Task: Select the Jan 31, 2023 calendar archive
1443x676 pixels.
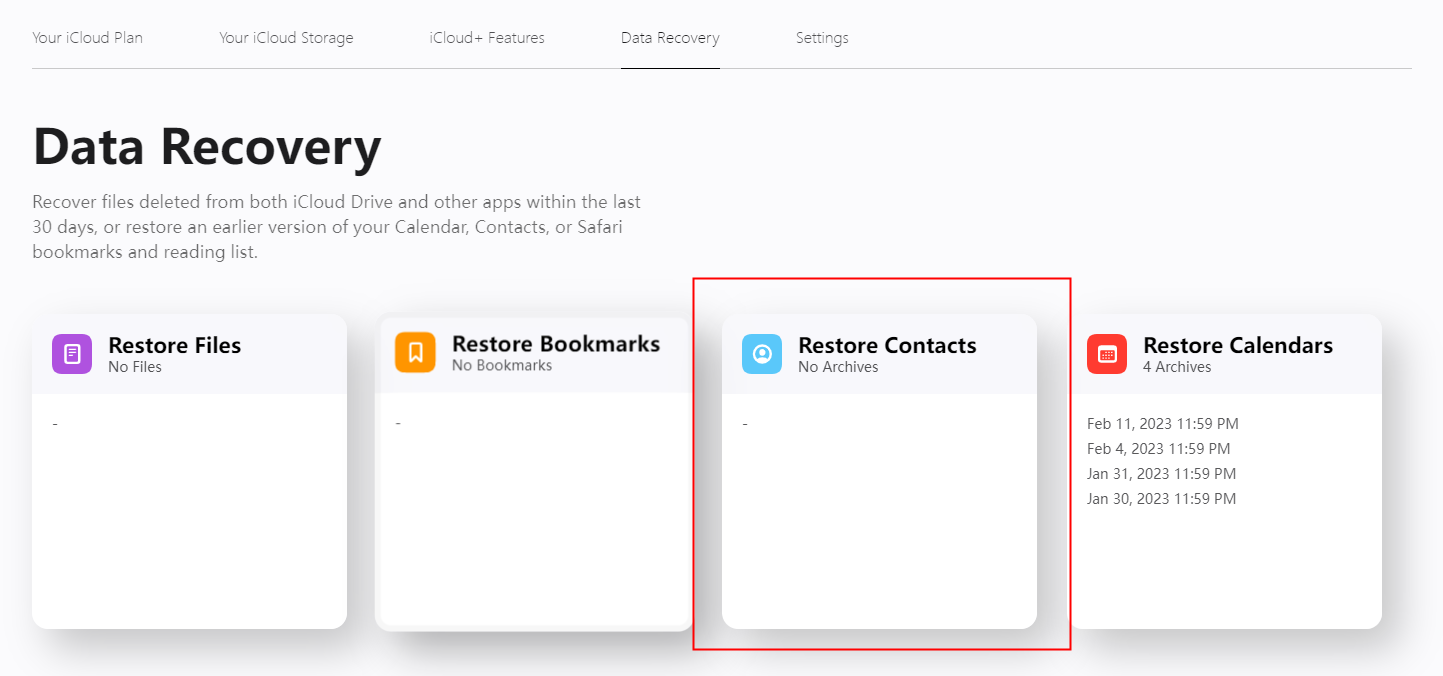Action: 1161,473
